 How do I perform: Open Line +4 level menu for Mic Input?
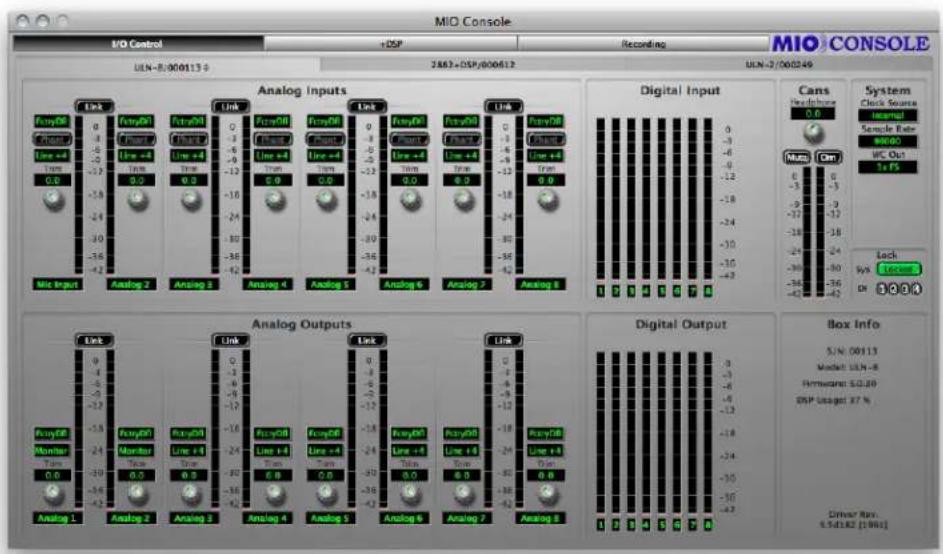tap(52, 156)
